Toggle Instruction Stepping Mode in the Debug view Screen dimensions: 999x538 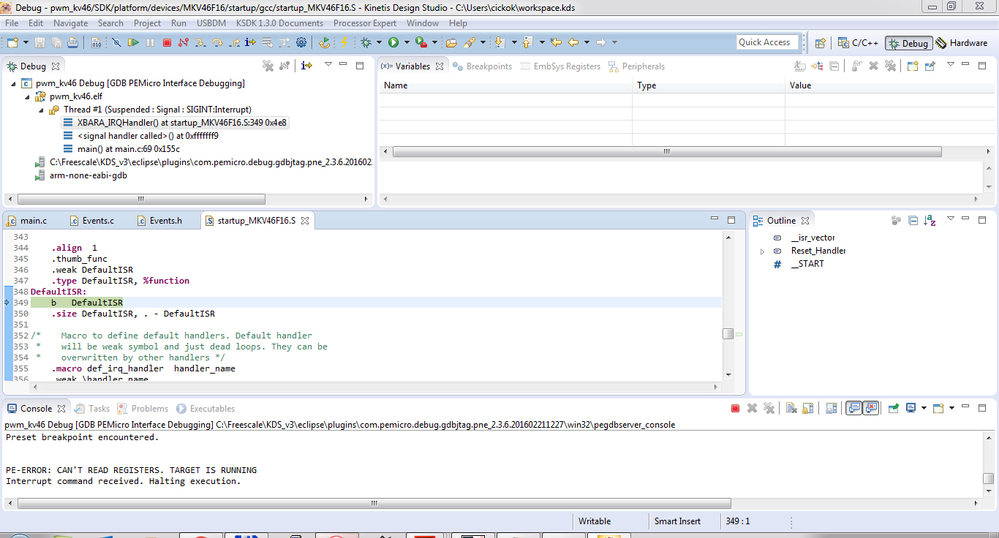click(306, 66)
